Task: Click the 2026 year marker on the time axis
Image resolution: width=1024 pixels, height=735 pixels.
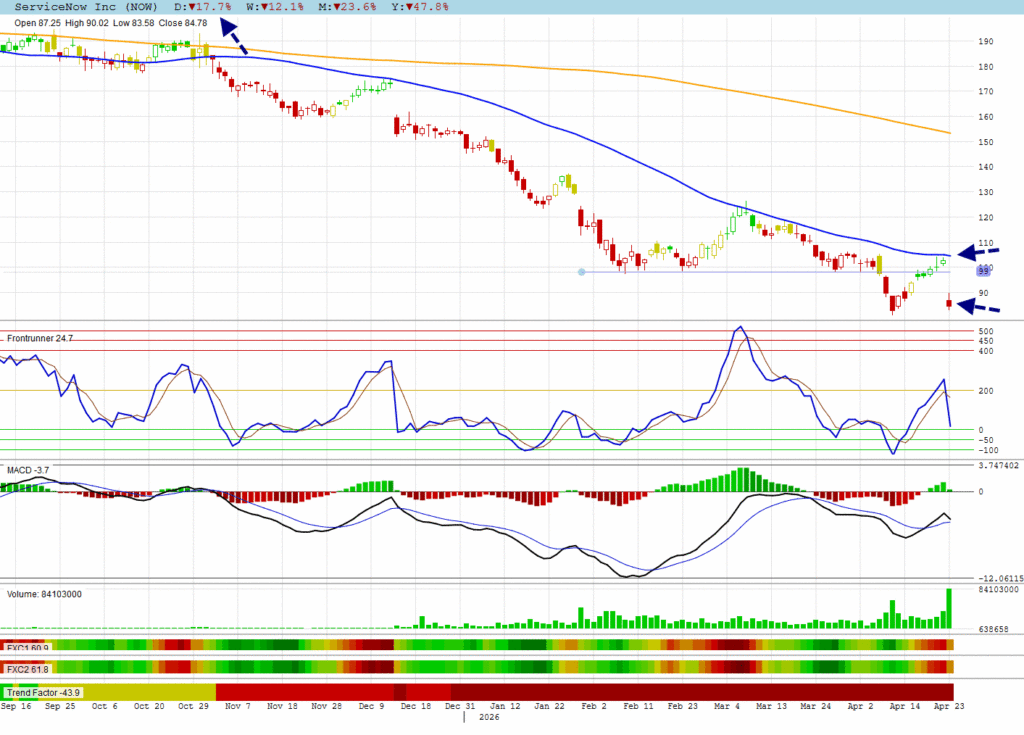Action: pyautogui.click(x=489, y=718)
